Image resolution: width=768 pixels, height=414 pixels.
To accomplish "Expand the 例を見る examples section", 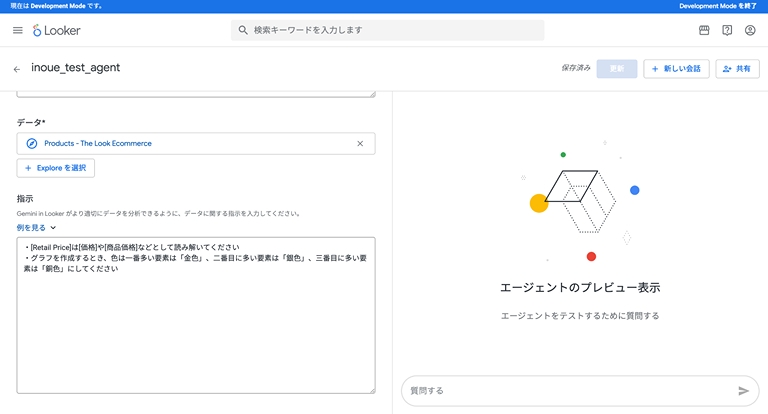I will 36,227.
